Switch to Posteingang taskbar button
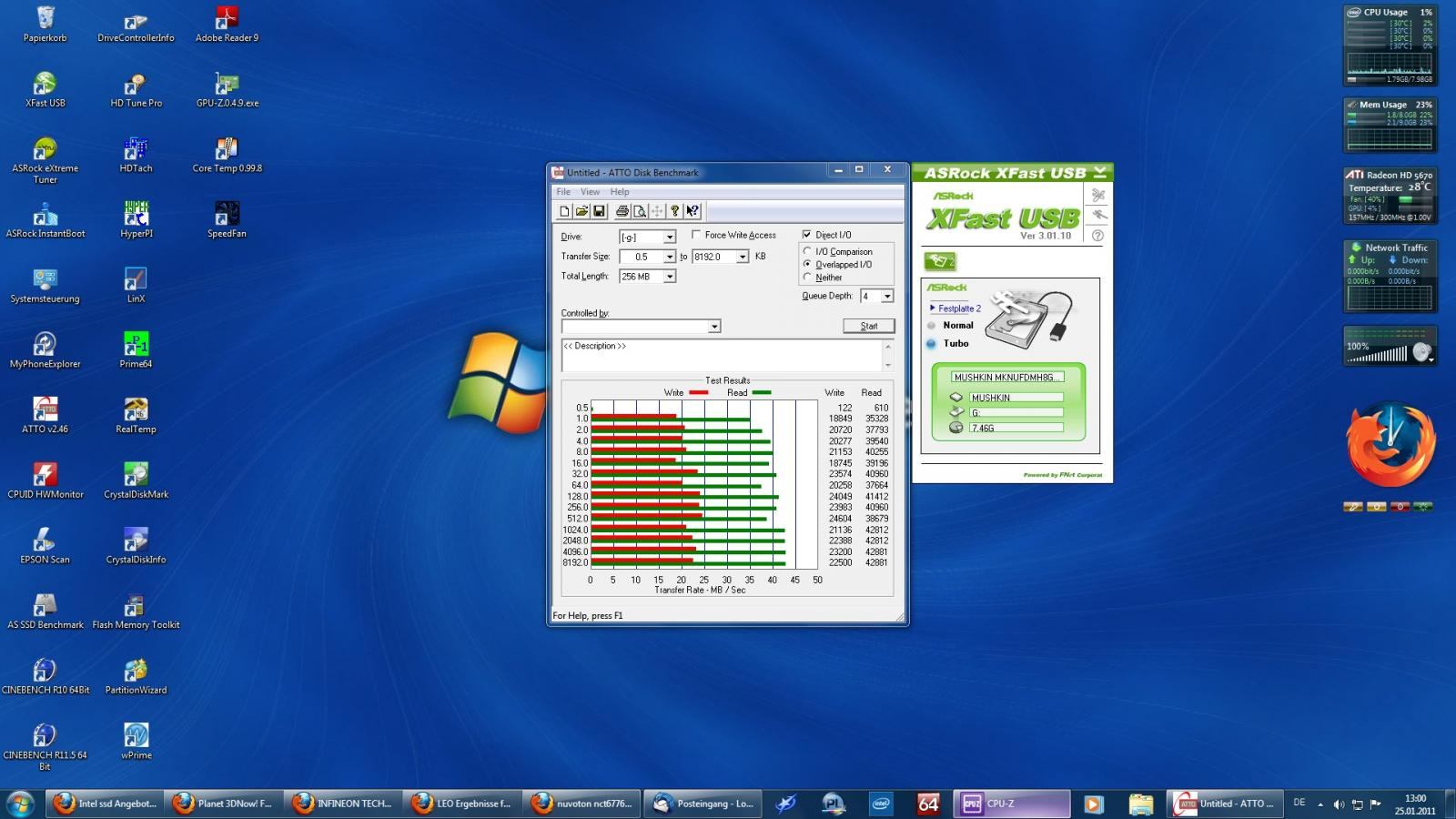This screenshot has height=819, width=1456. tap(703, 804)
